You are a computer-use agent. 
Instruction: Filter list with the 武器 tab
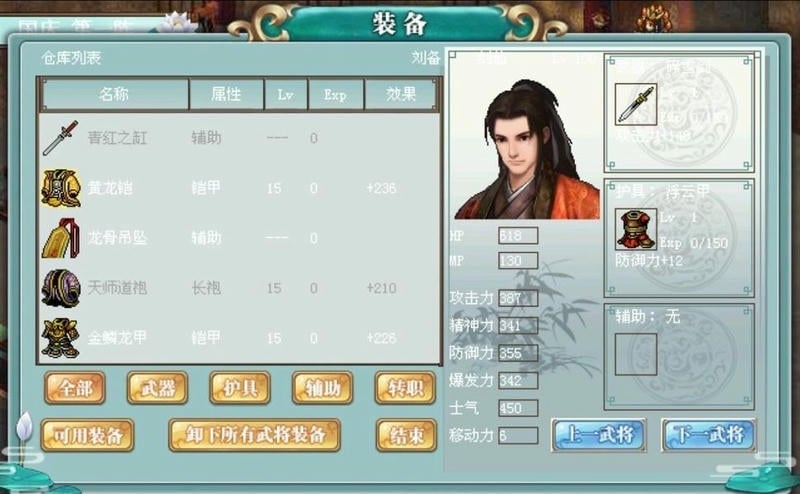(x=158, y=388)
